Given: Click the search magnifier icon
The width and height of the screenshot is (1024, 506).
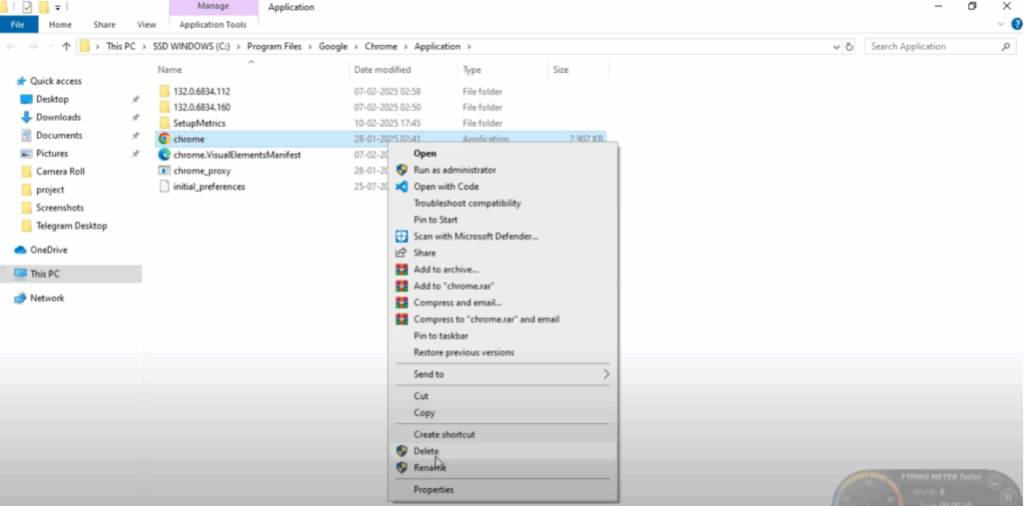Looking at the screenshot, I should pyautogui.click(x=1006, y=47).
